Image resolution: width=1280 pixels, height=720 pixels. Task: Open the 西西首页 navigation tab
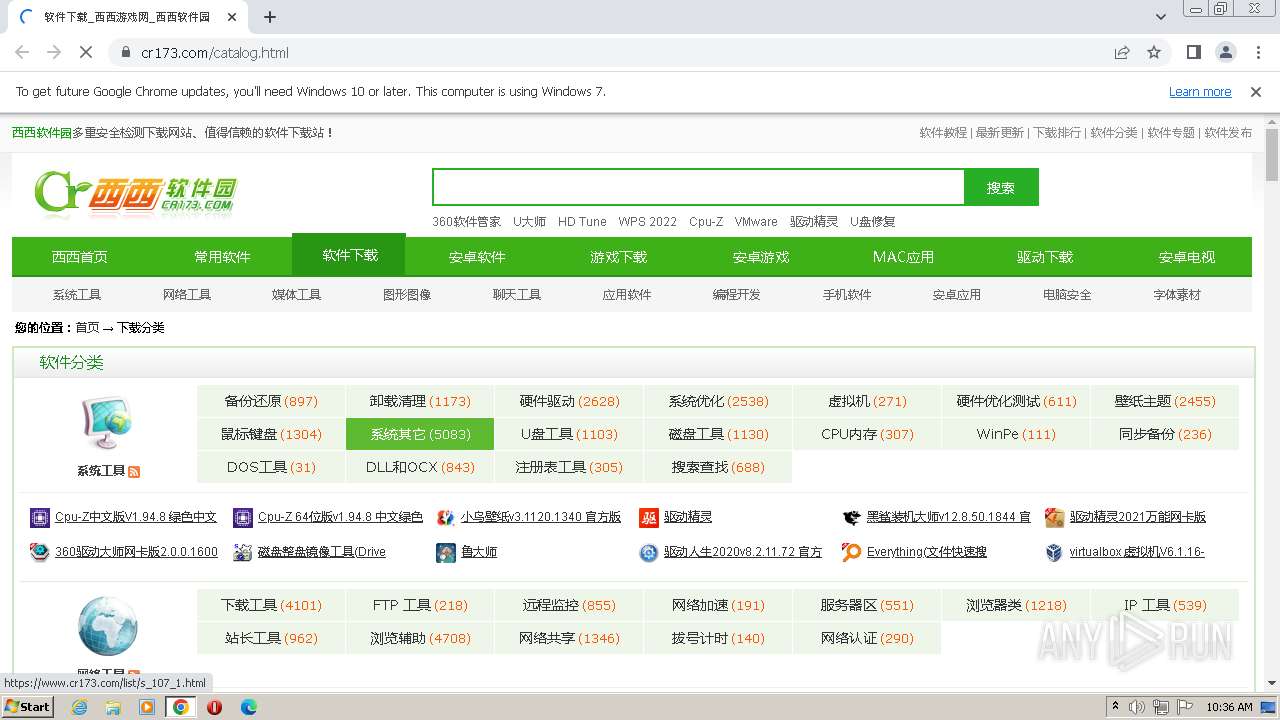pyautogui.click(x=80, y=257)
